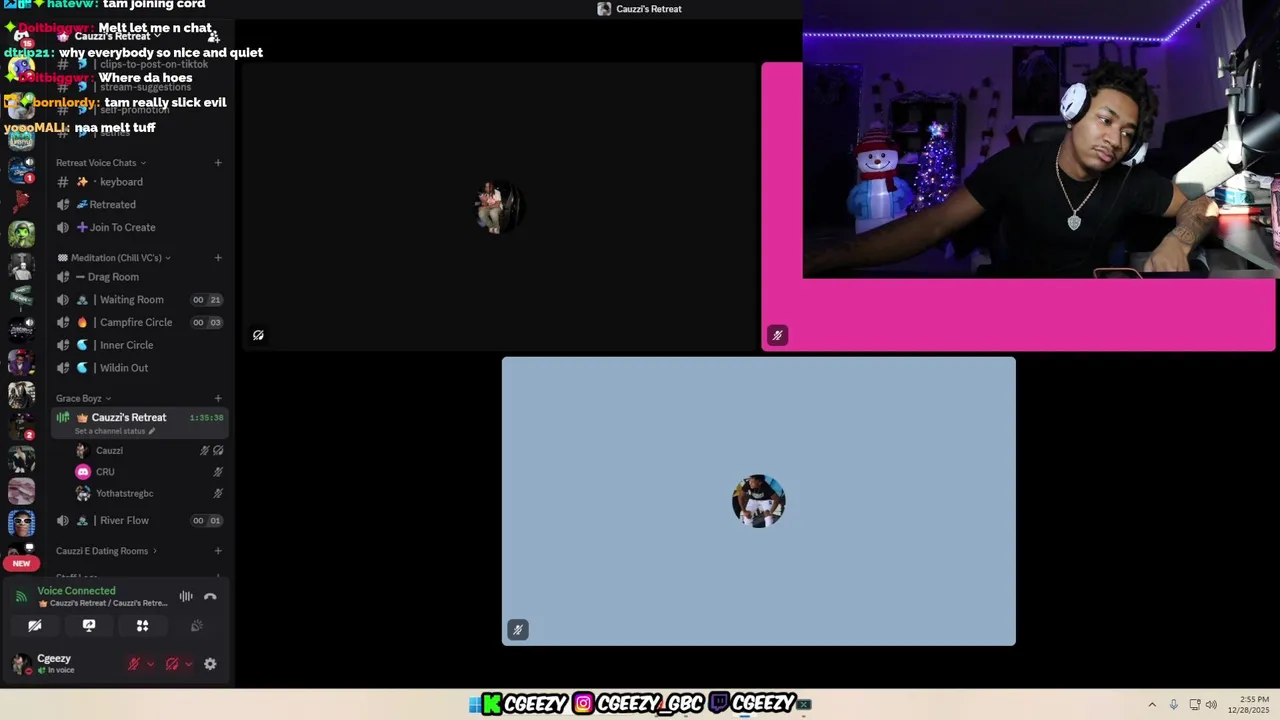Expand Cauzzi E Dating Rooms category
This screenshot has width=1280, height=720.
(x=106, y=551)
